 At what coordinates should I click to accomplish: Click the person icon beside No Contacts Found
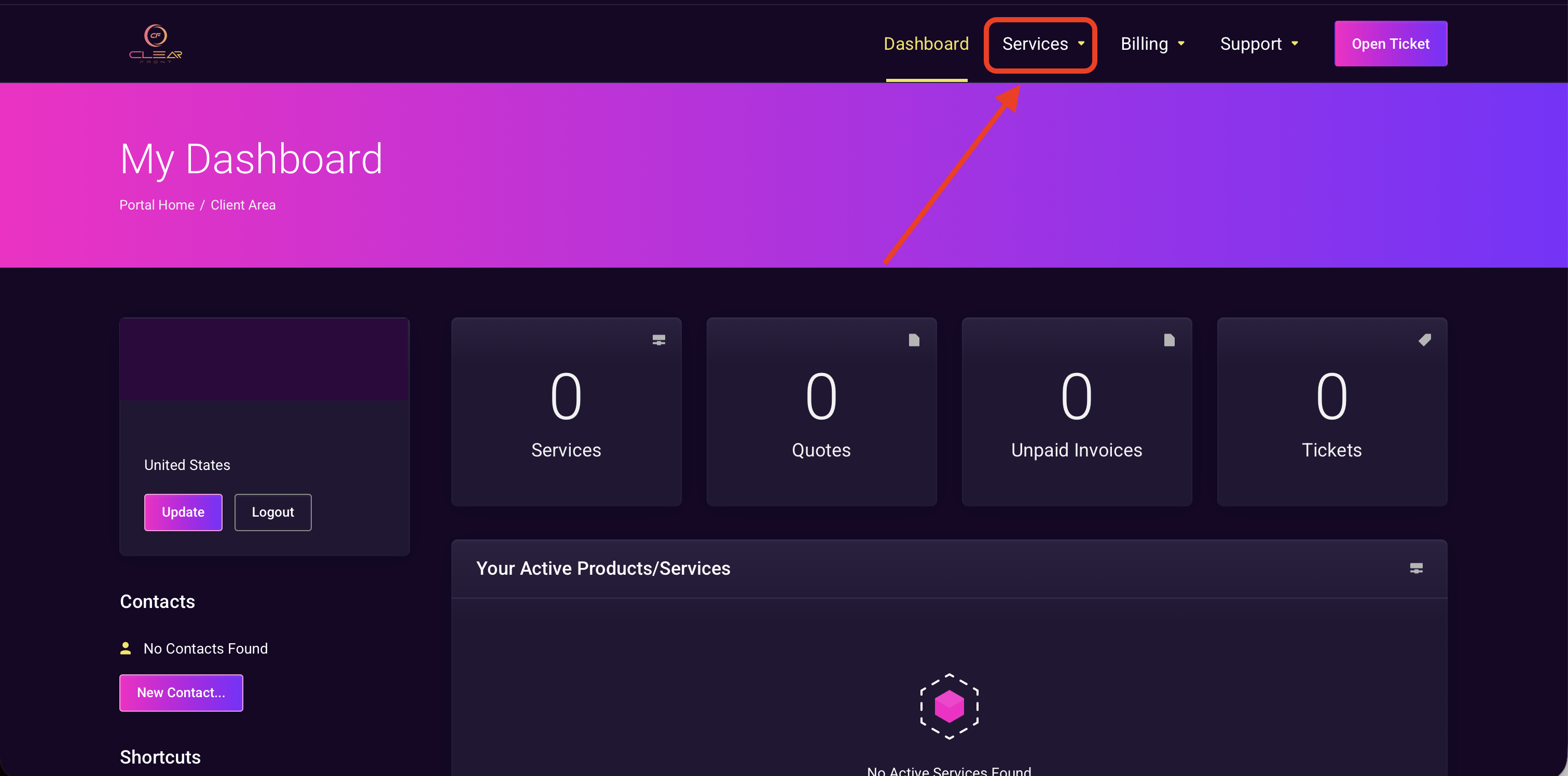tap(126, 648)
